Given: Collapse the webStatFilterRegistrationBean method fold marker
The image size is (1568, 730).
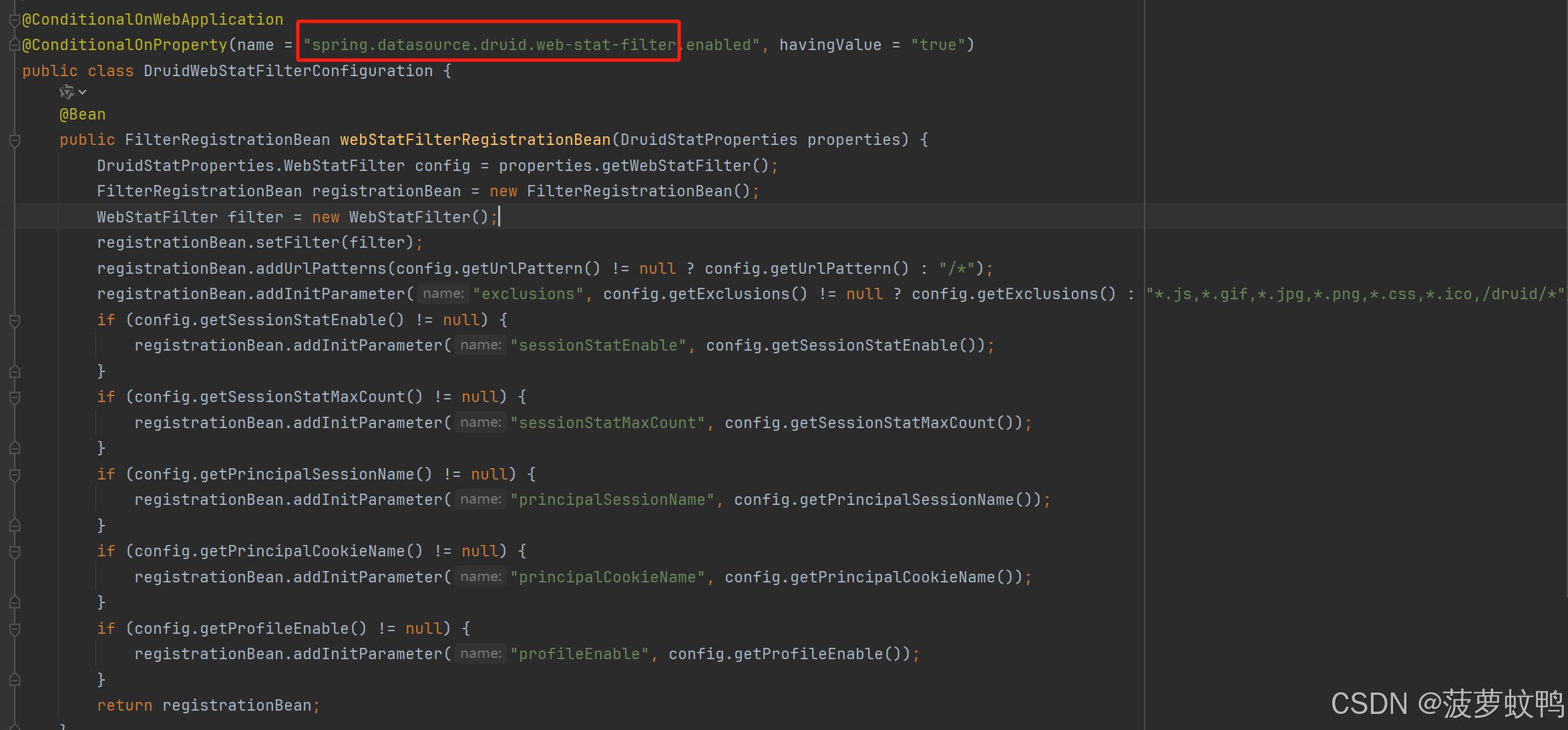Looking at the screenshot, I should pos(15,140).
